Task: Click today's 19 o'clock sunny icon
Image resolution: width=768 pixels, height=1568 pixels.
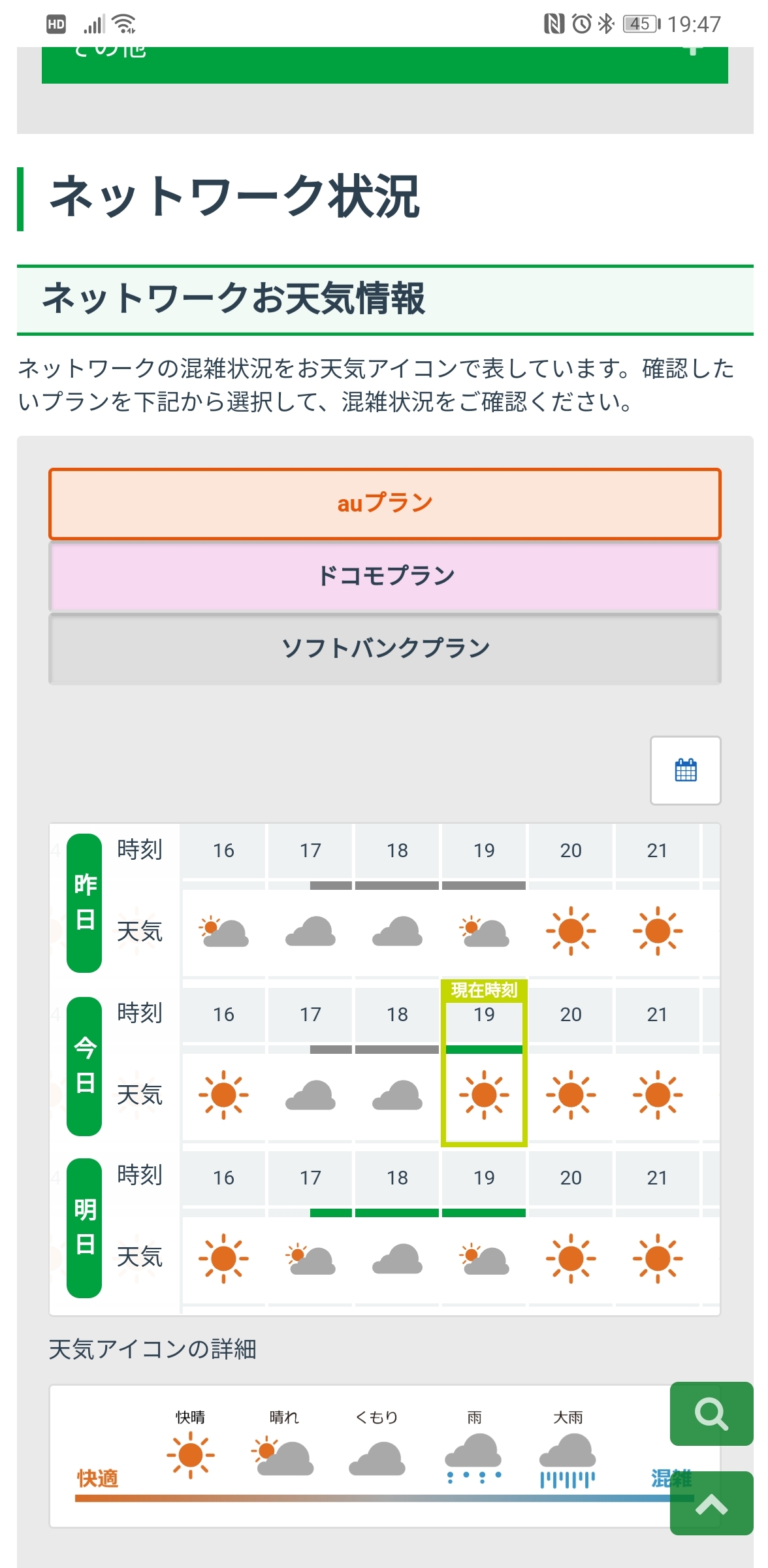Action: point(484,1095)
